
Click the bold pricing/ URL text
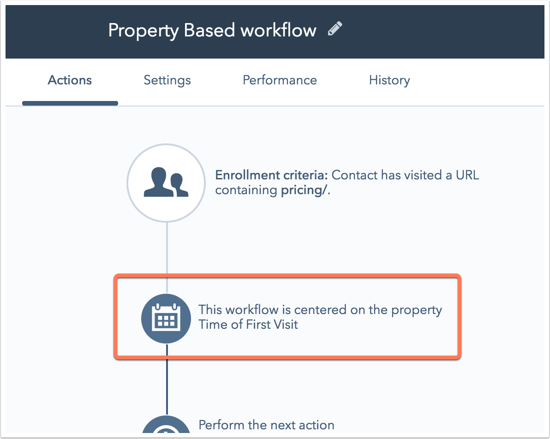[x=304, y=190]
